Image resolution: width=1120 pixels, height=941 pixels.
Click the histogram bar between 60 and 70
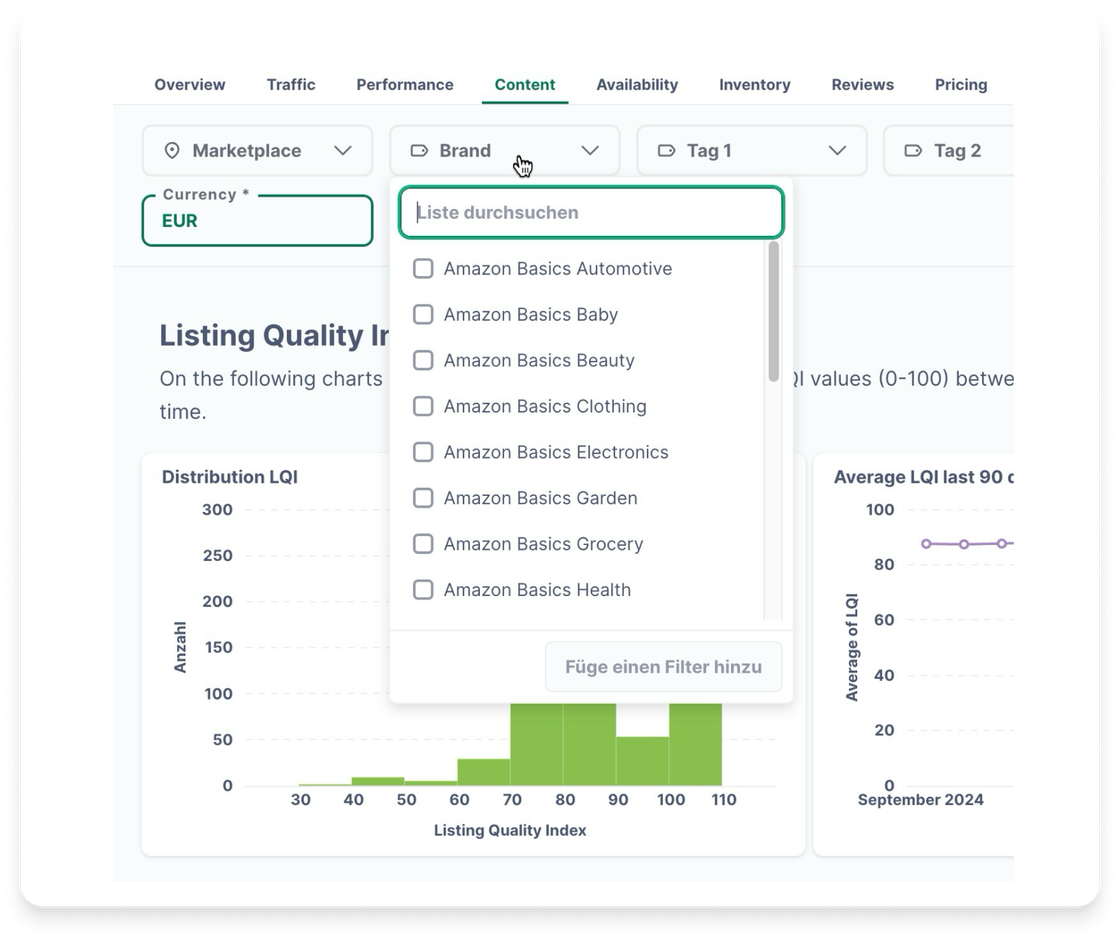click(484, 772)
